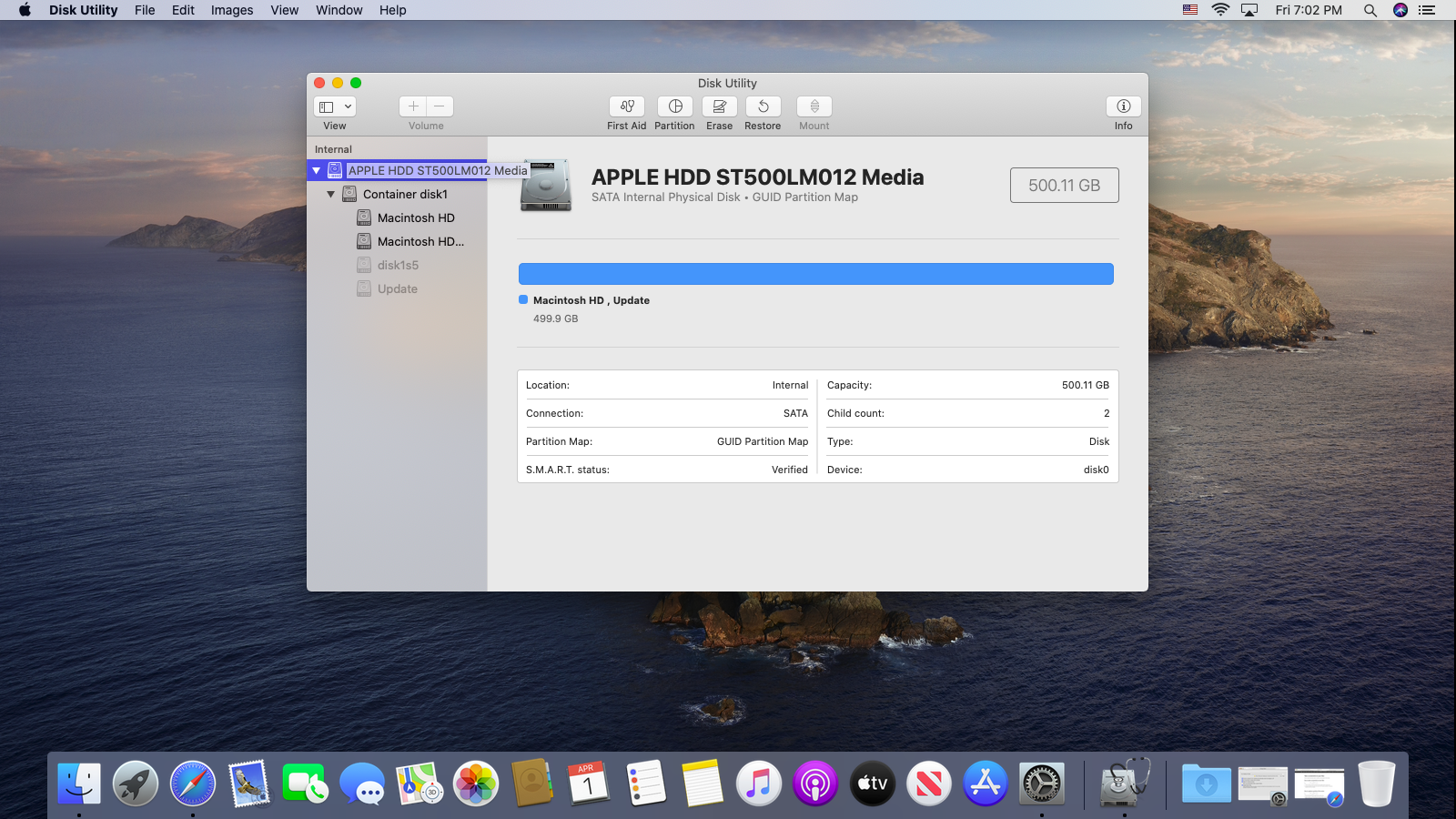Select the Update volume in sidebar

pos(397,288)
